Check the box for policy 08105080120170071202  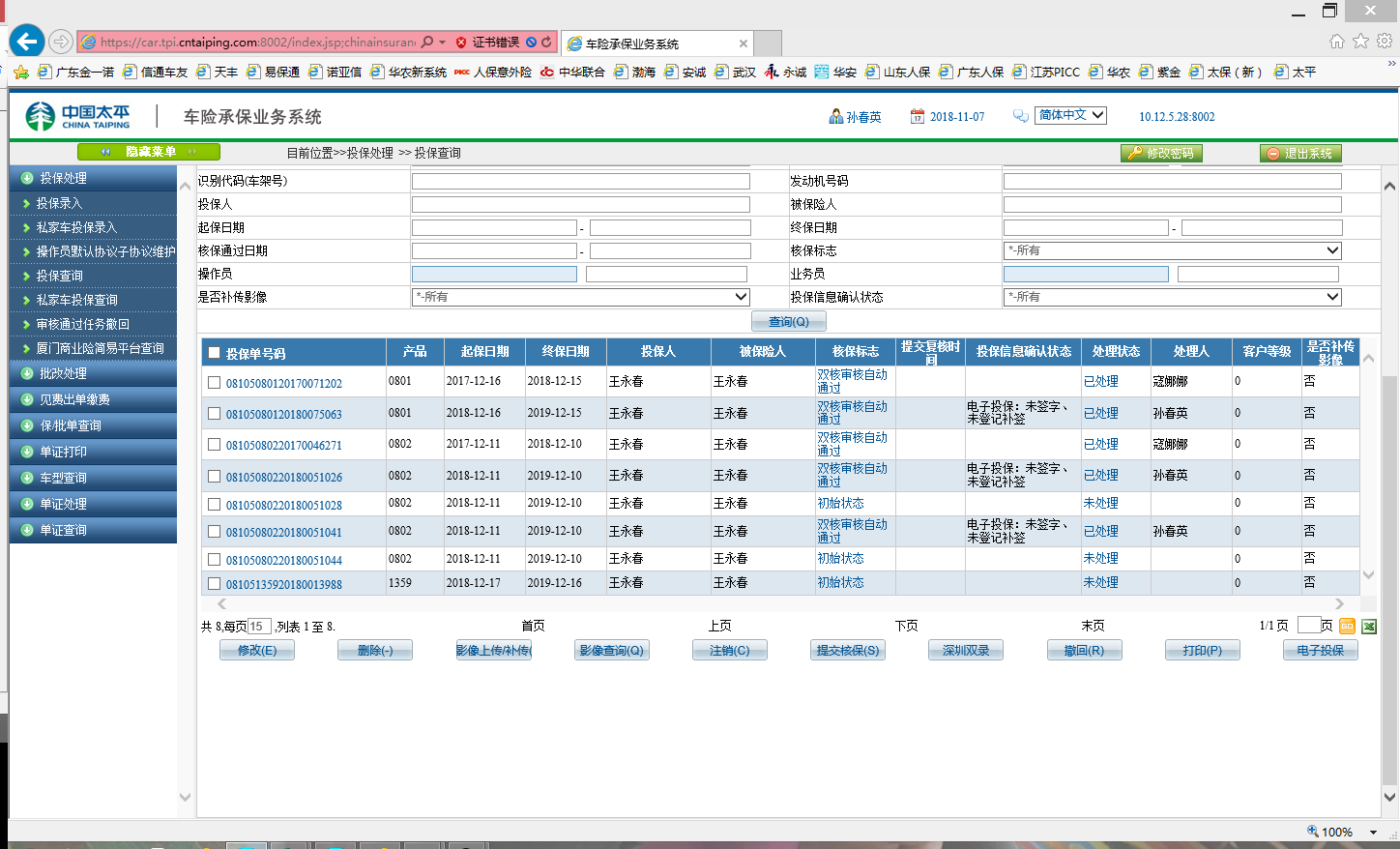point(215,383)
